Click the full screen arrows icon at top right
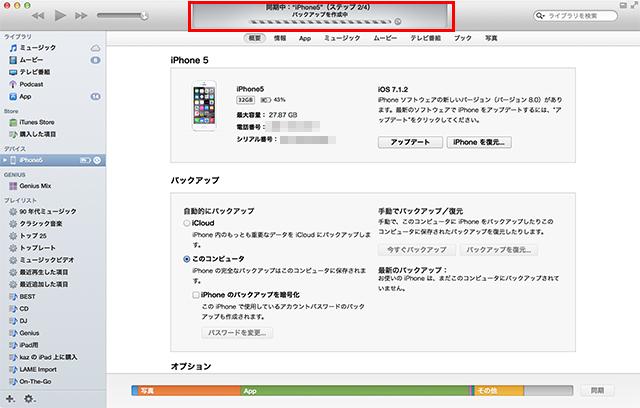This screenshot has height=408, width=640. click(x=633, y=5)
